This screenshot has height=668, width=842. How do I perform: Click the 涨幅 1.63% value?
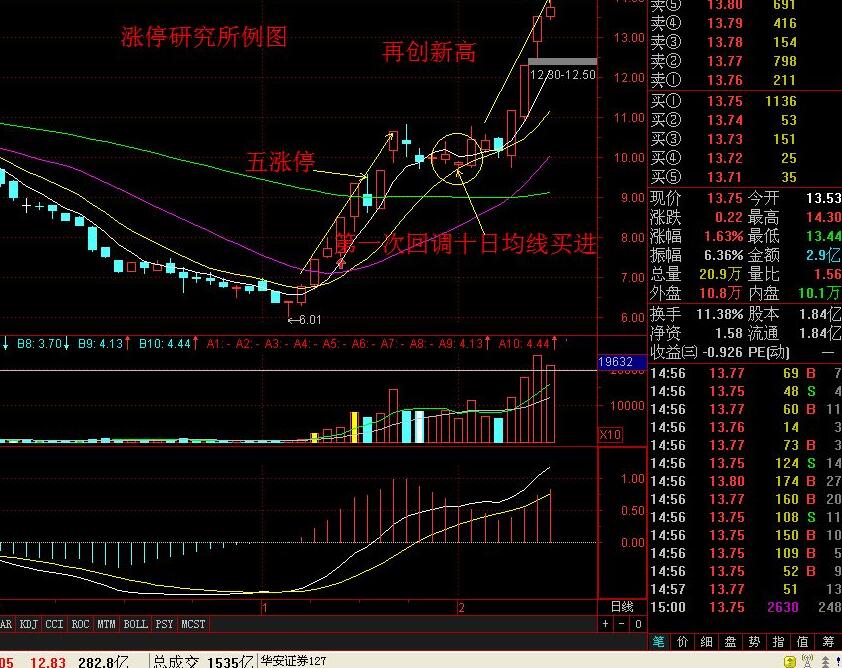pyautogui.click(x=723, y=236)
